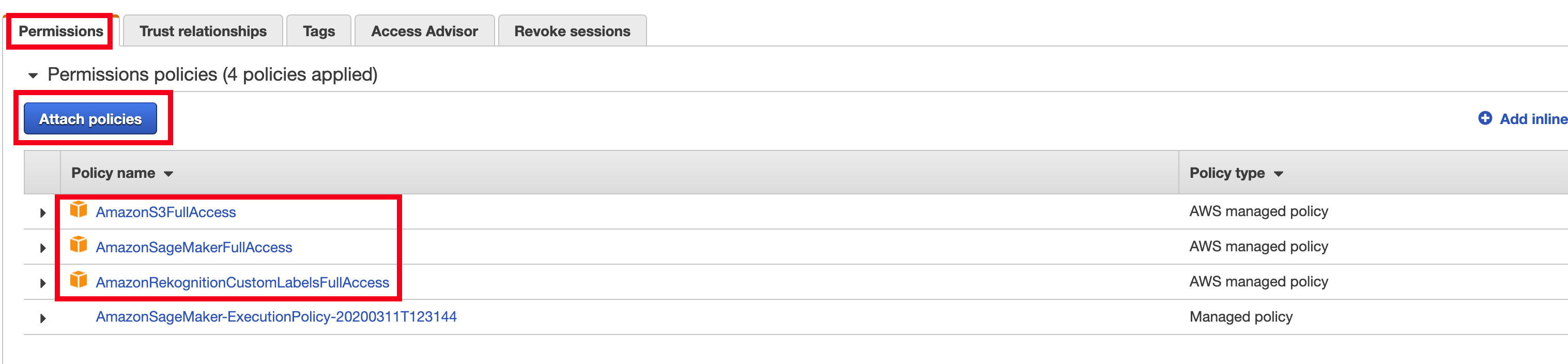Click the AmazonS3FullAccess orange box icon
Image resolution: width=1568 pixels, height=364 pixels.
(x=79, y=210)
